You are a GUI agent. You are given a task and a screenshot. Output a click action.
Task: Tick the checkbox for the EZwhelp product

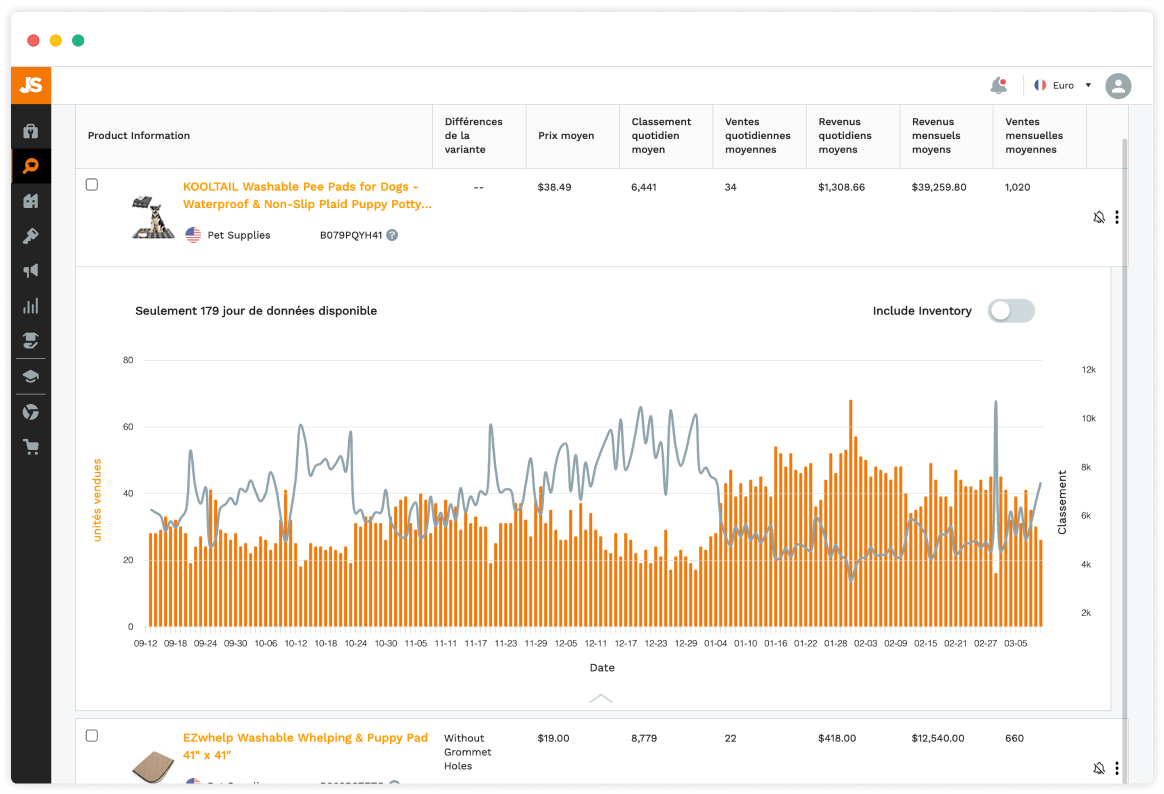tap(92, 735)
